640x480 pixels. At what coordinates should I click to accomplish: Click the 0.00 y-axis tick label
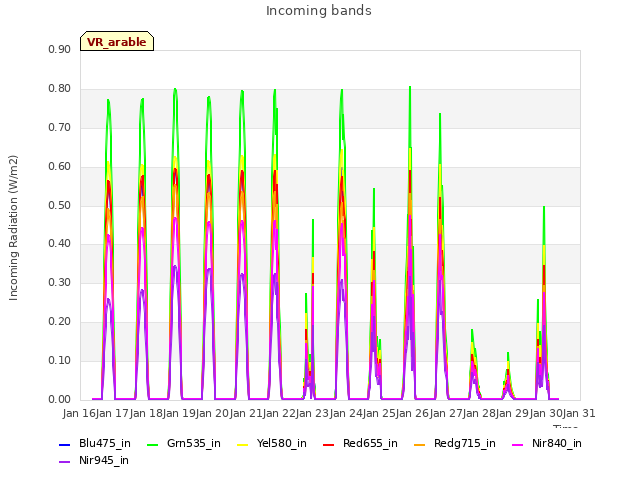tap(60, 400)
